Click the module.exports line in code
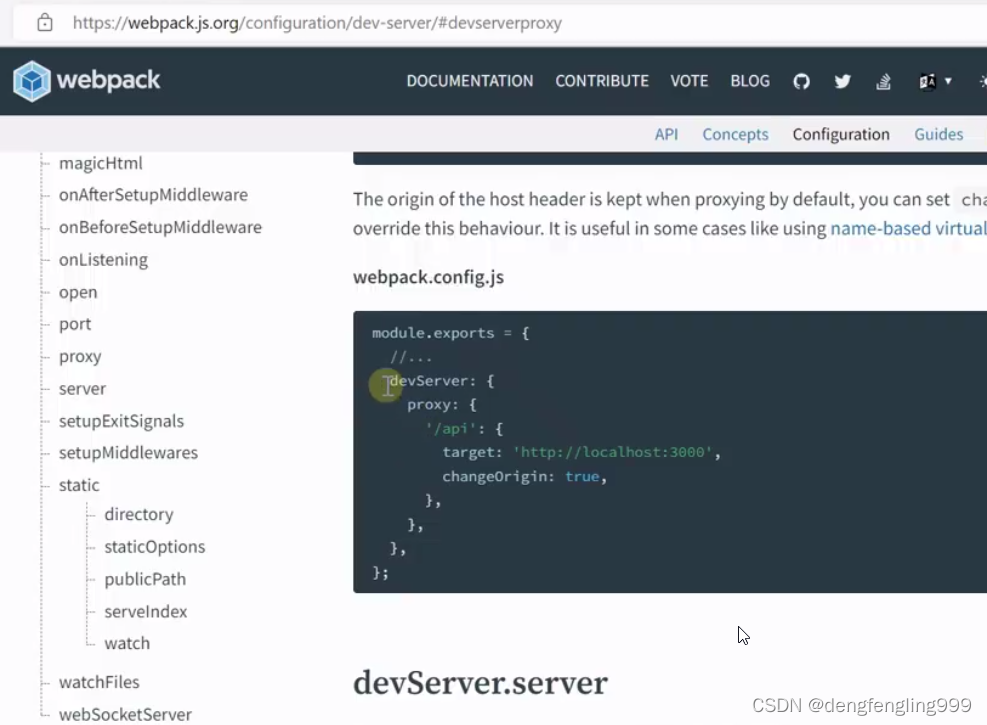Screen dimensions: 987x725 pyautogui.click(x=450, y=333)
